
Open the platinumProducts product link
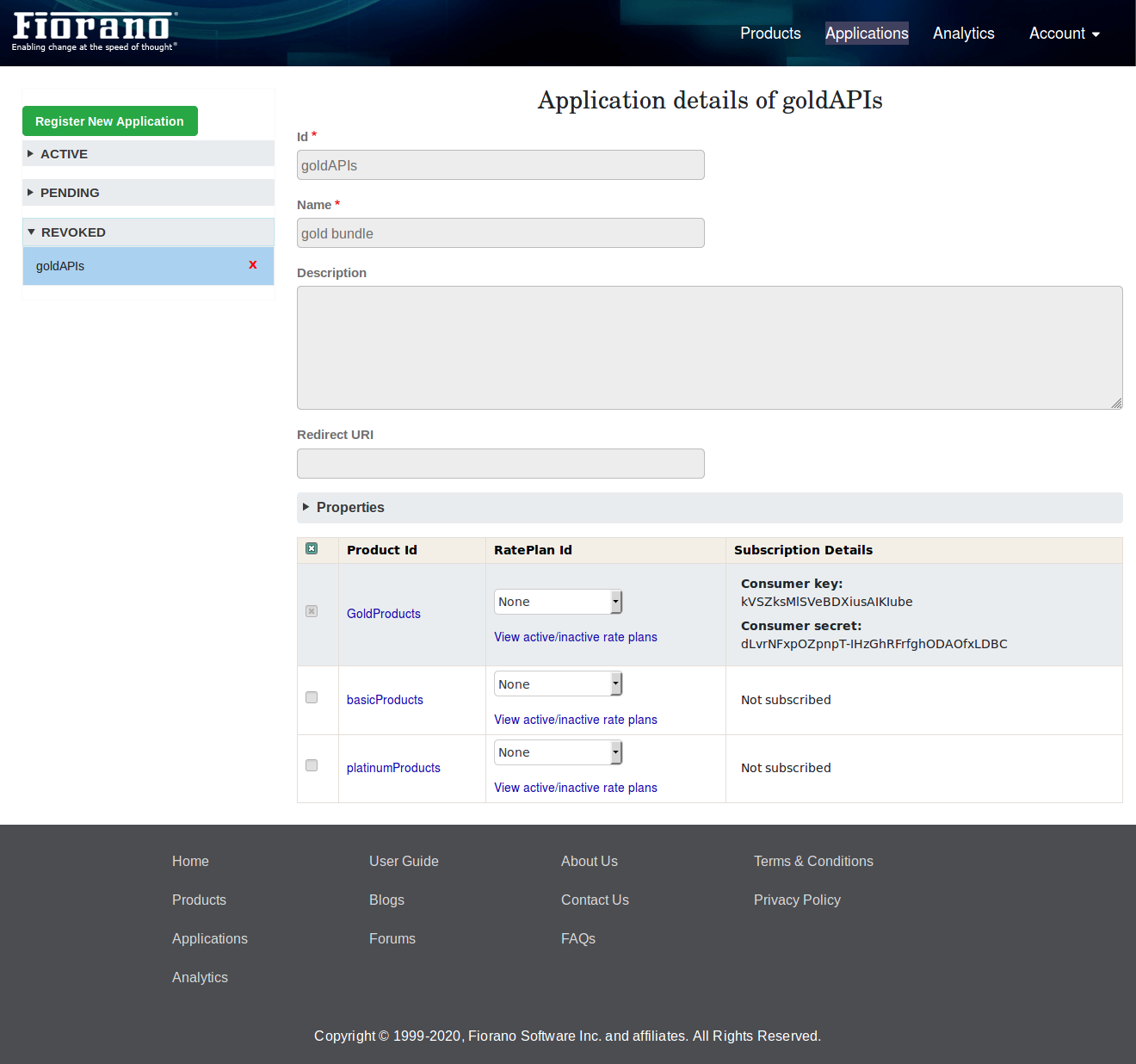(x=393, y=768)
